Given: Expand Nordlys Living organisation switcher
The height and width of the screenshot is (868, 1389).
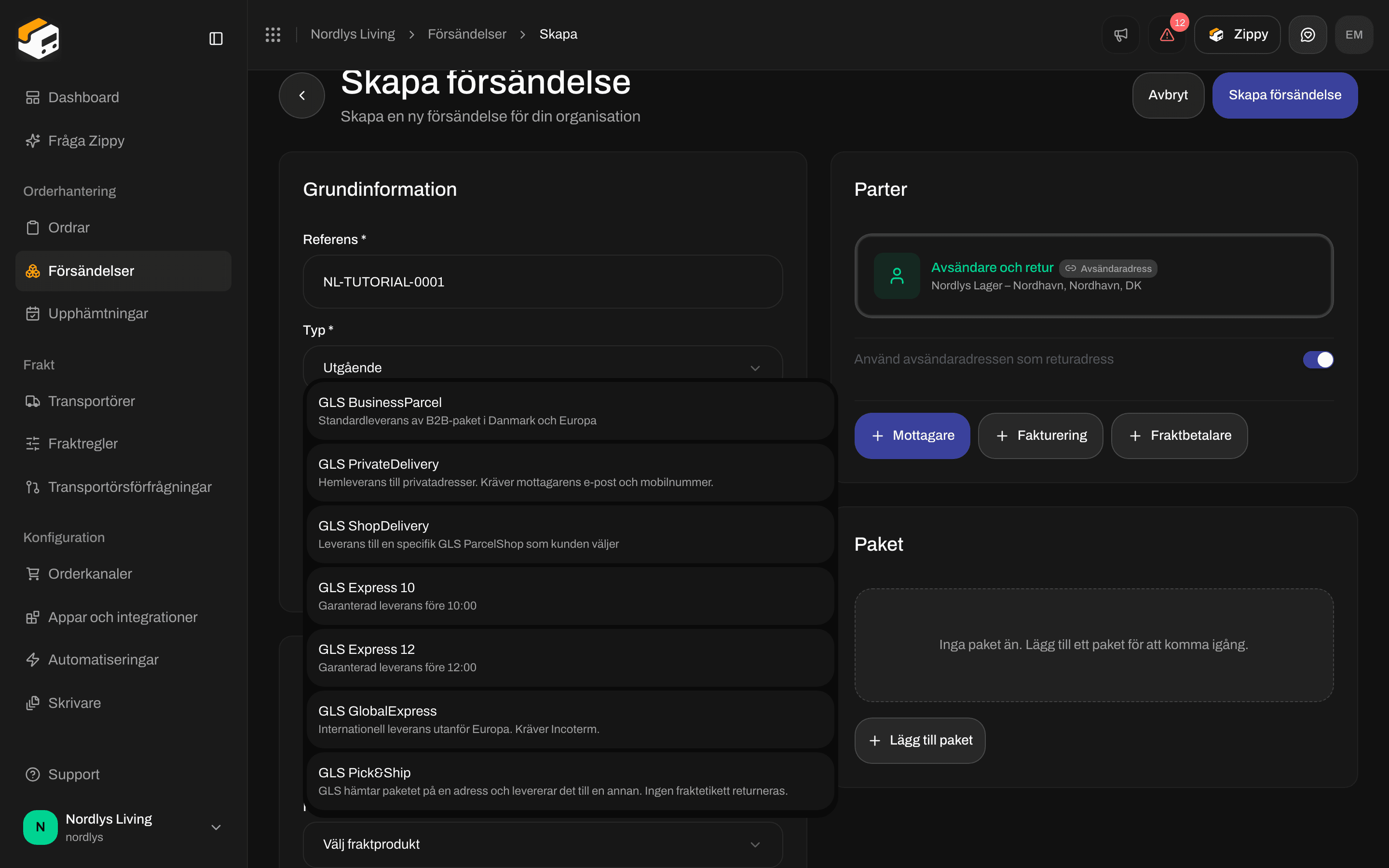Looking at the screenshot, I should click(123, 827).
